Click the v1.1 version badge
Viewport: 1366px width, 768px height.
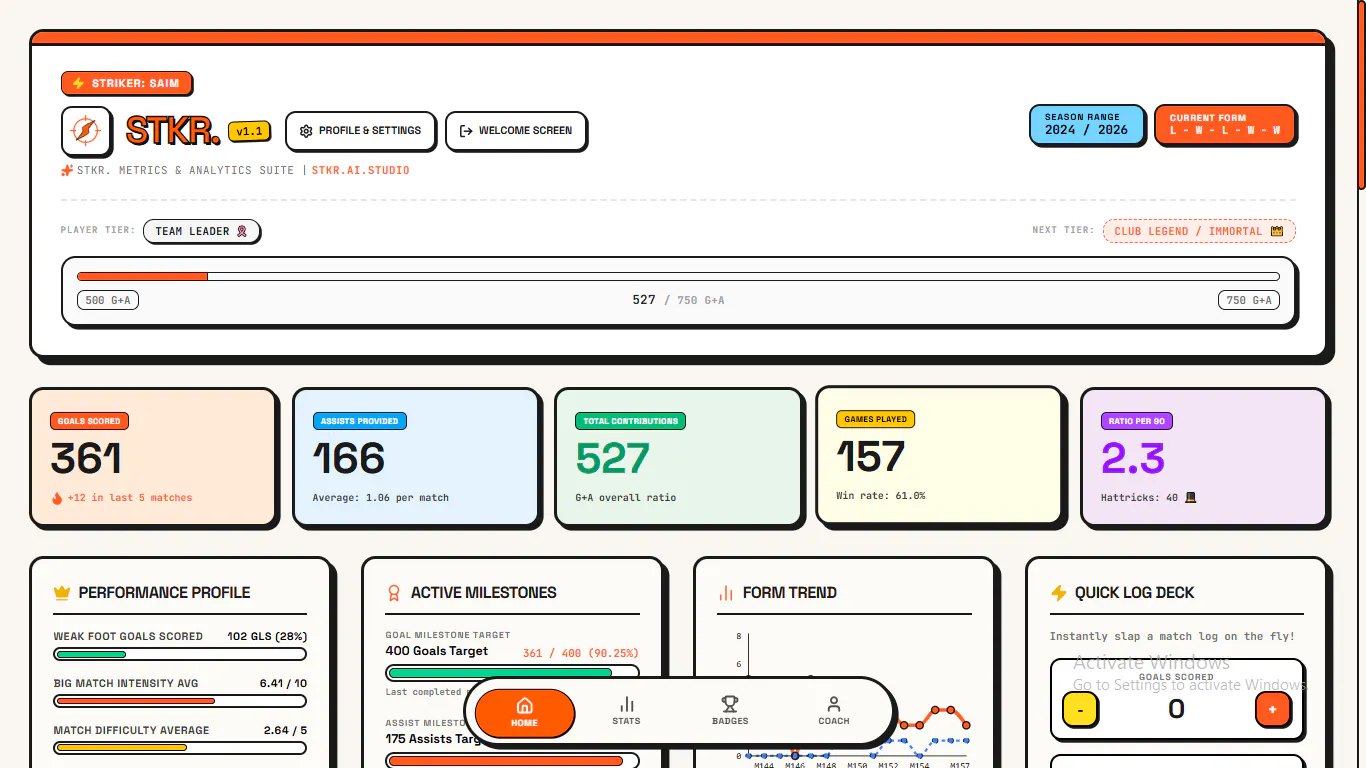click(x=250, y=131)
